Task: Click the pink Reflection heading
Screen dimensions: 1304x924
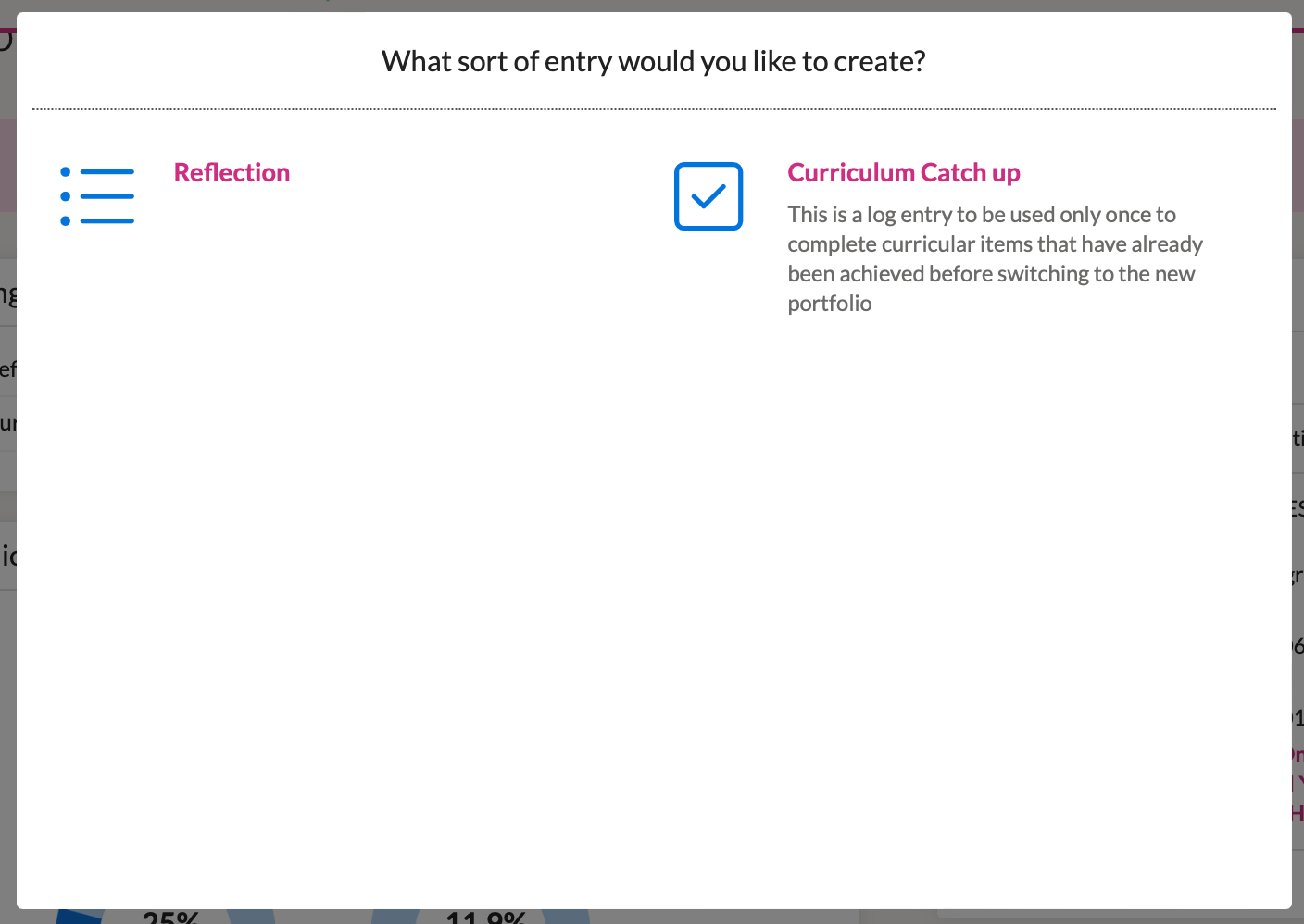Action: pyautogui.click(x=232, y=172)
